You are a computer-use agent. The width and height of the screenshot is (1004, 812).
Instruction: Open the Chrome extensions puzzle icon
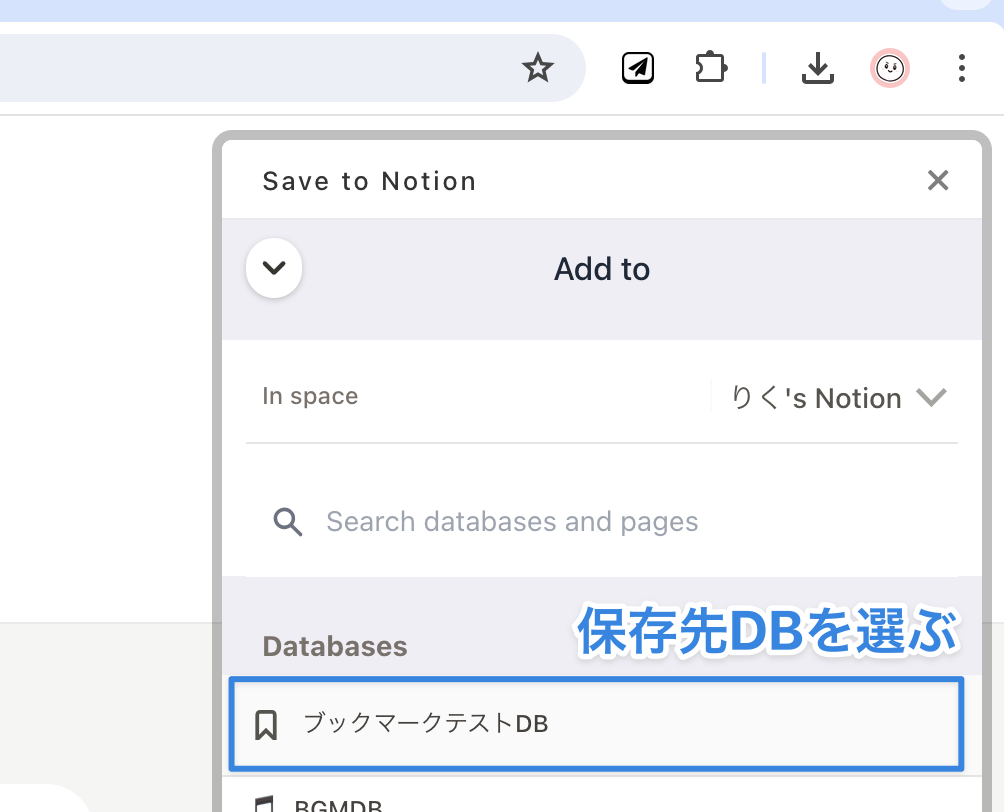tap(711, 68)
